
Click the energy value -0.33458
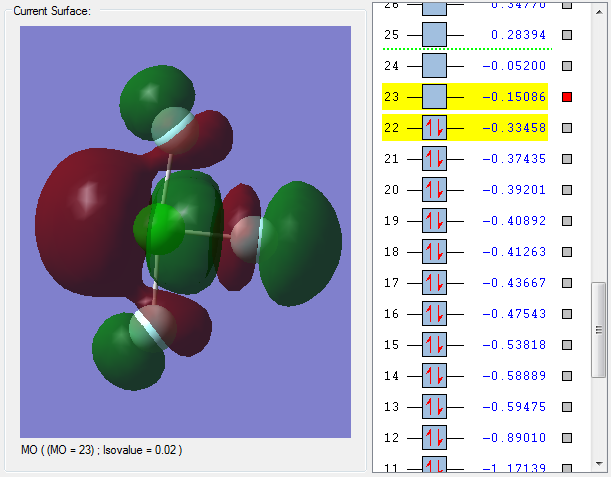tap(518, 128)
